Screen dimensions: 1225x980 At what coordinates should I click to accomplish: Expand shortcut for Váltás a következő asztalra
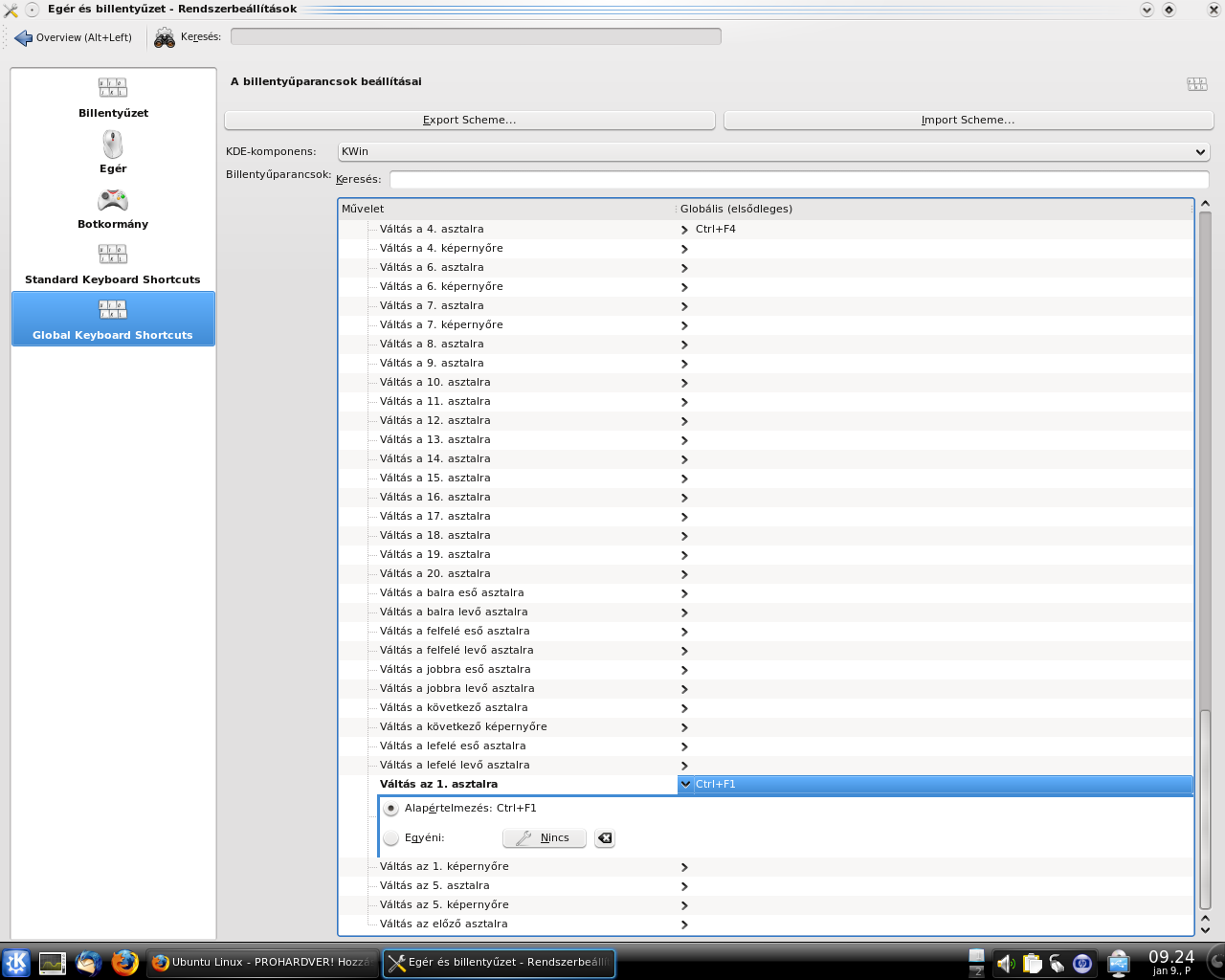pos(684,708)
